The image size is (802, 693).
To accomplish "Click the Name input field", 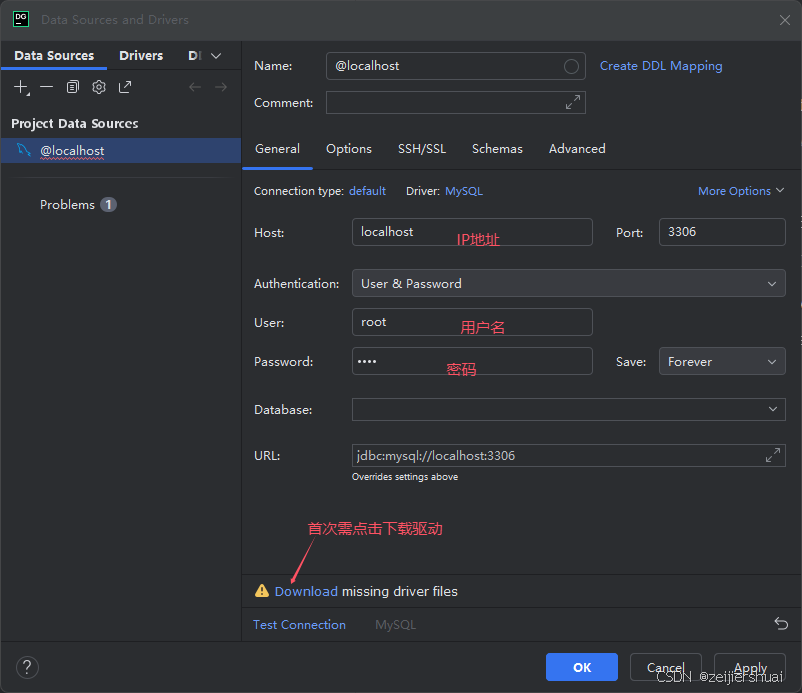I will coord(455,66).
